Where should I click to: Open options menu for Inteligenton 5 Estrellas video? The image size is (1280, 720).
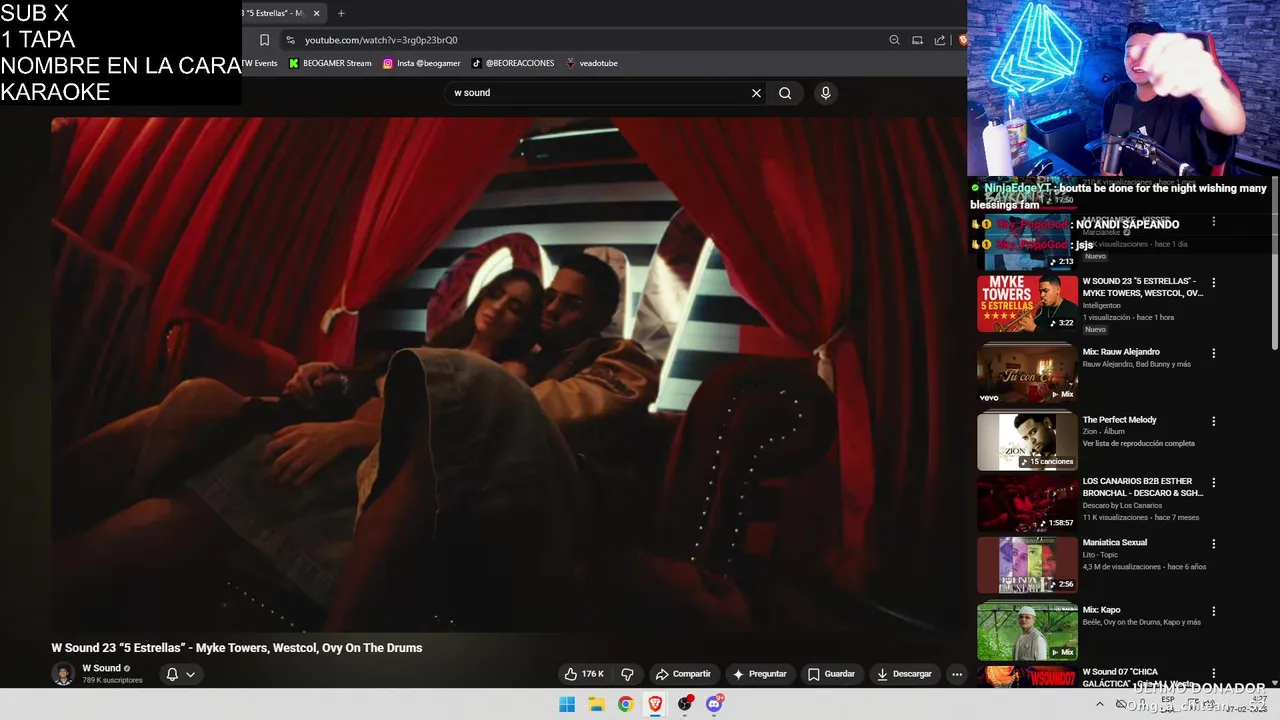[x=1214, y=283]
